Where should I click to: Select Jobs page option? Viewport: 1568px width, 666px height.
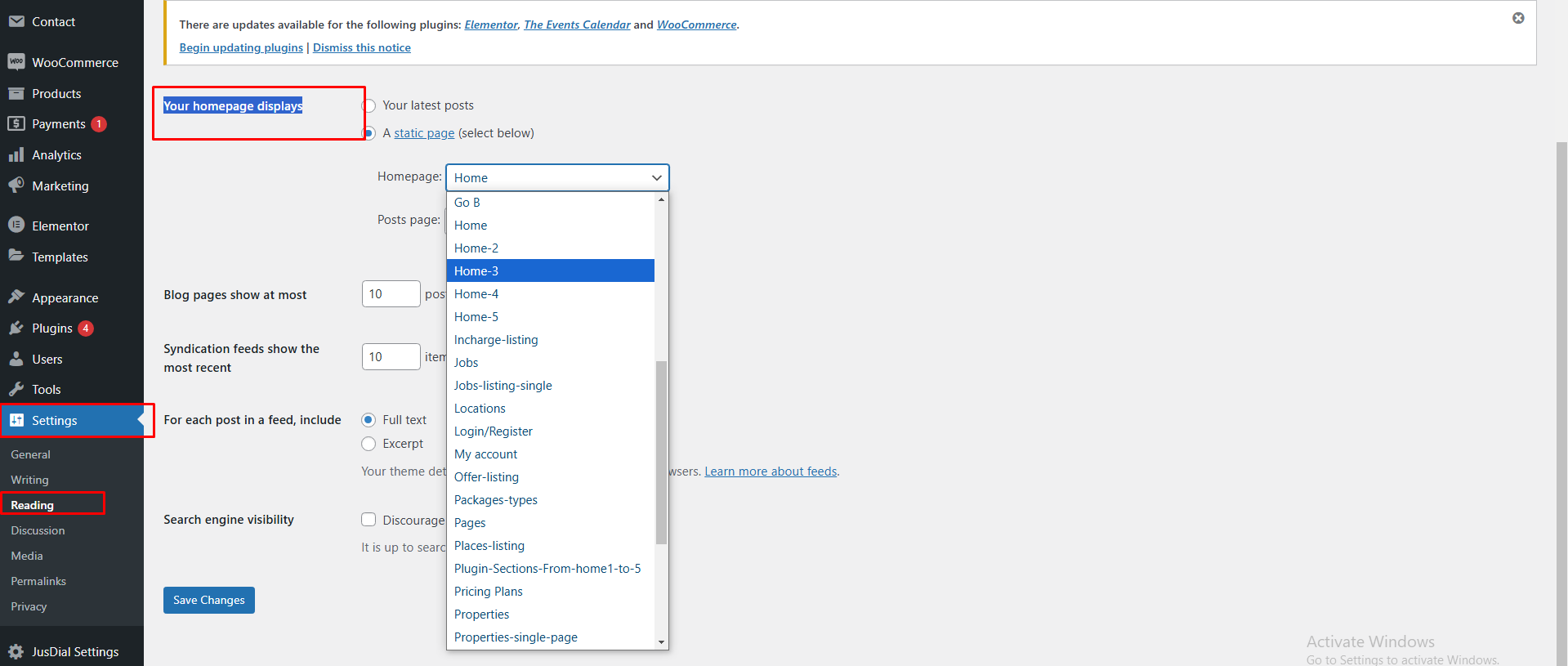coord(551,363)
